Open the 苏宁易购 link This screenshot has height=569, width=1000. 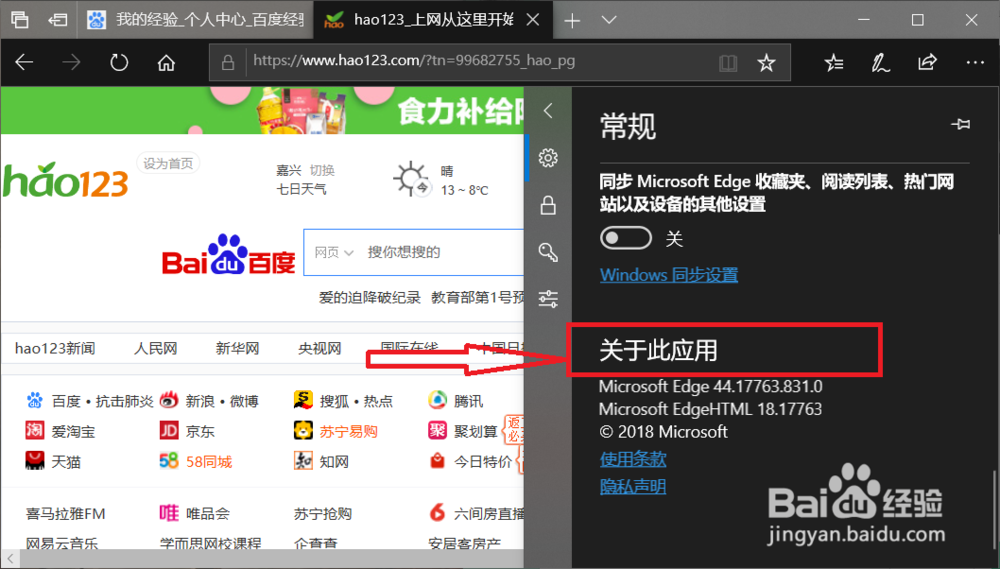[x=348, y=431]
